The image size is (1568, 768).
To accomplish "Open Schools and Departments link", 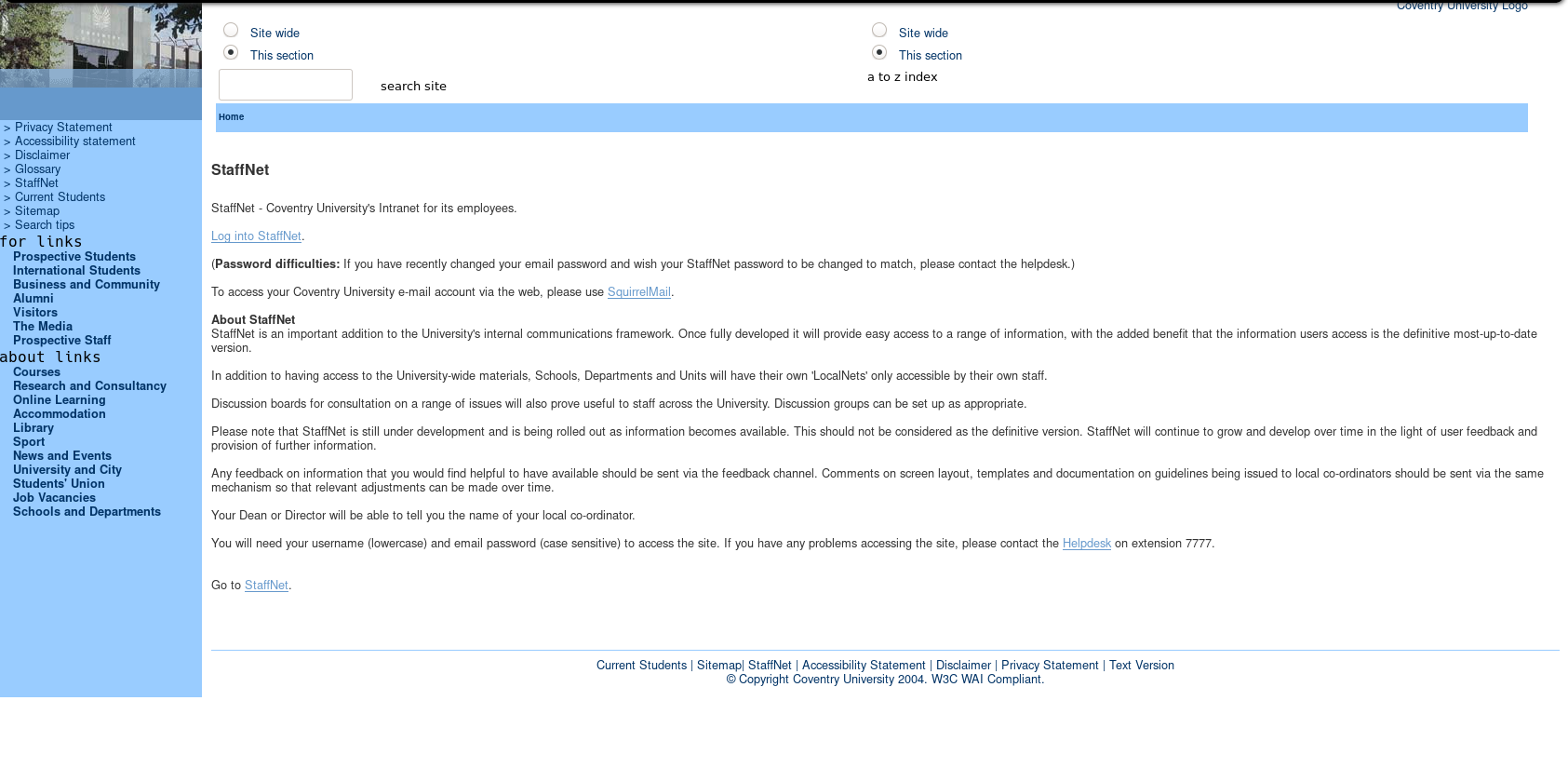I will pos(87,512).
